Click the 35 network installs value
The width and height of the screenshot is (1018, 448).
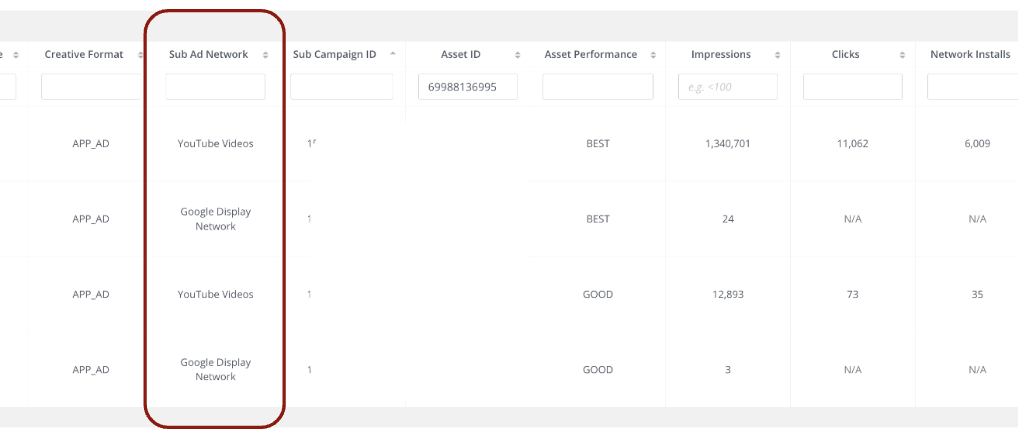point(977,294)
